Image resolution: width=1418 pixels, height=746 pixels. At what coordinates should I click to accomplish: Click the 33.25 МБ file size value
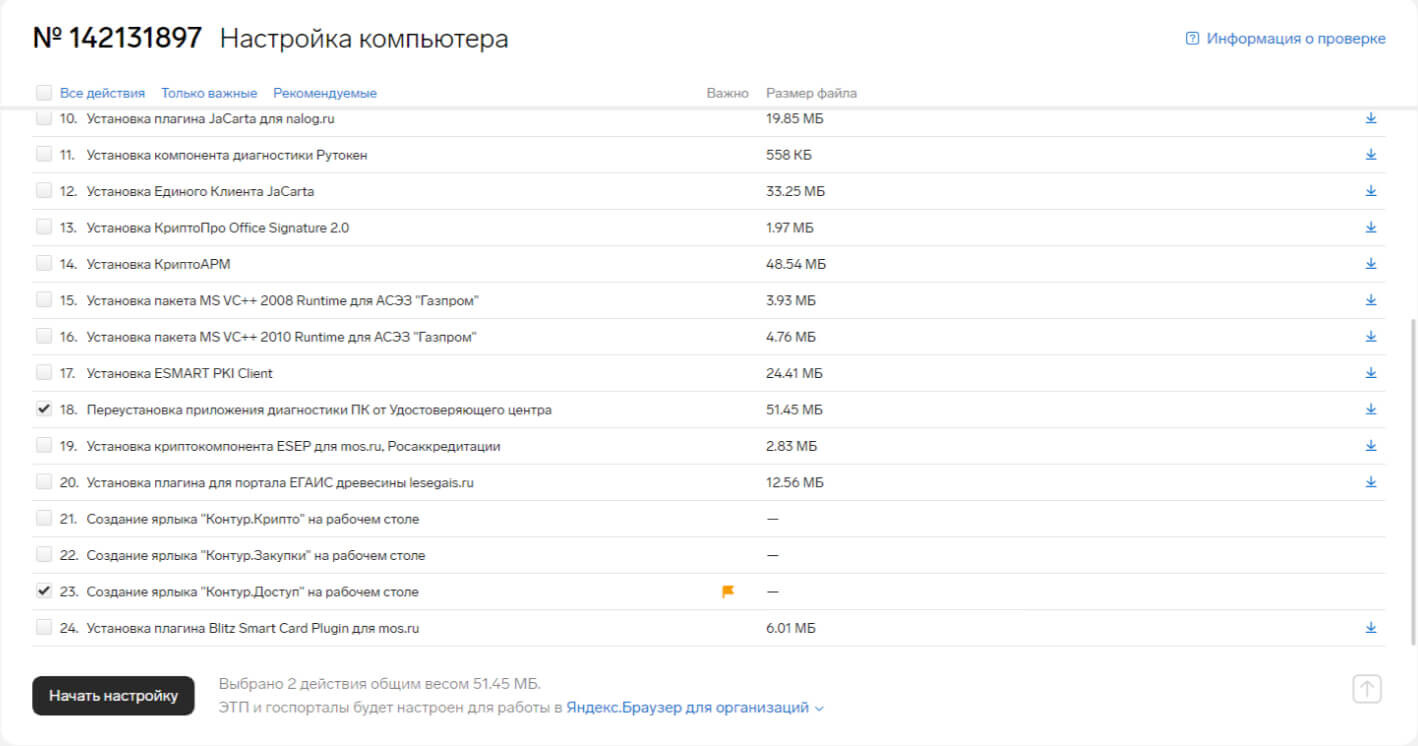coord(796,191)
